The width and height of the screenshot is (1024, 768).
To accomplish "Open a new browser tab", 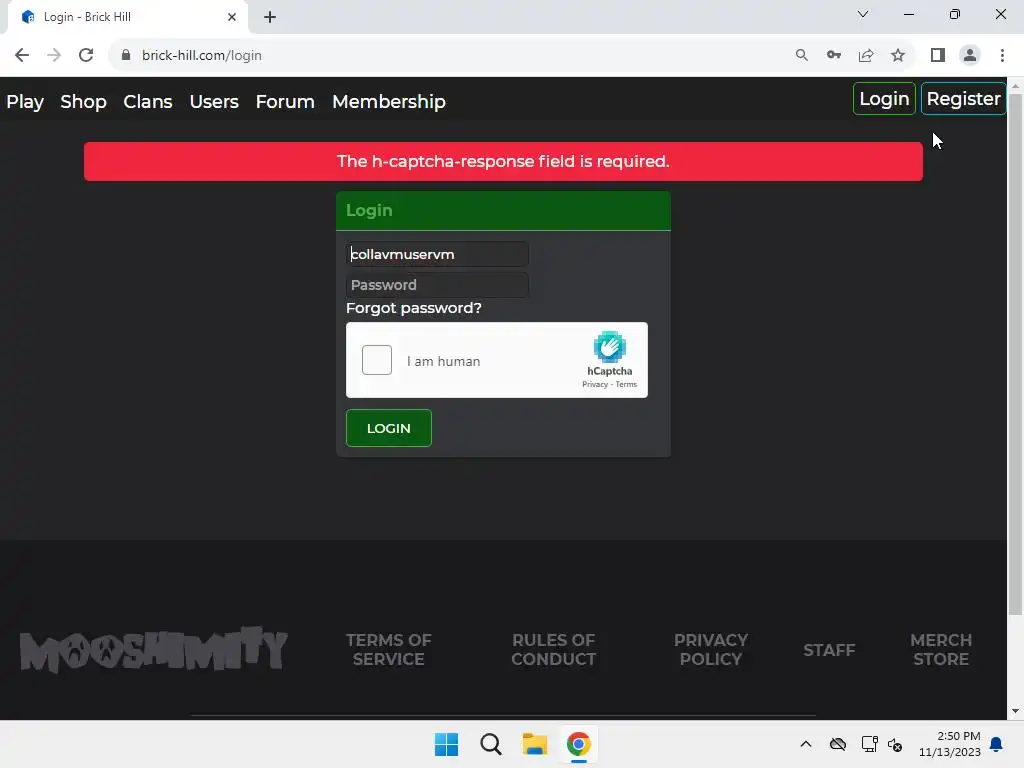I will point(270,17).
